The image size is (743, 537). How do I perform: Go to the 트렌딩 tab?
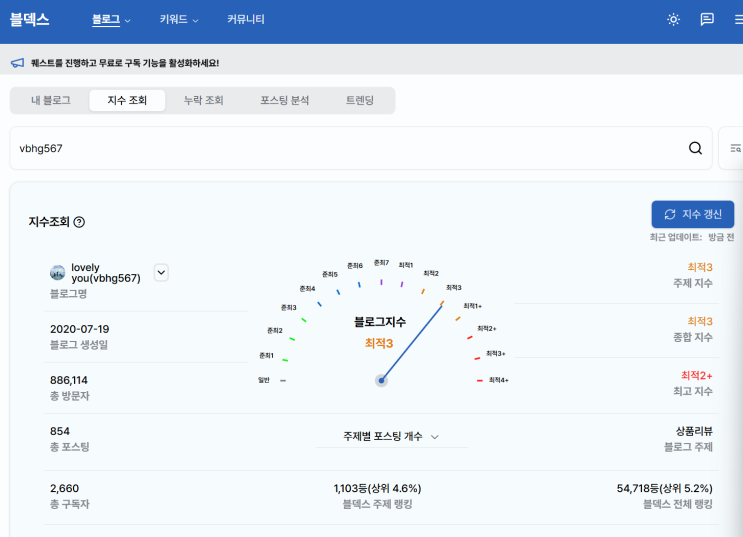tap(360, 100)
